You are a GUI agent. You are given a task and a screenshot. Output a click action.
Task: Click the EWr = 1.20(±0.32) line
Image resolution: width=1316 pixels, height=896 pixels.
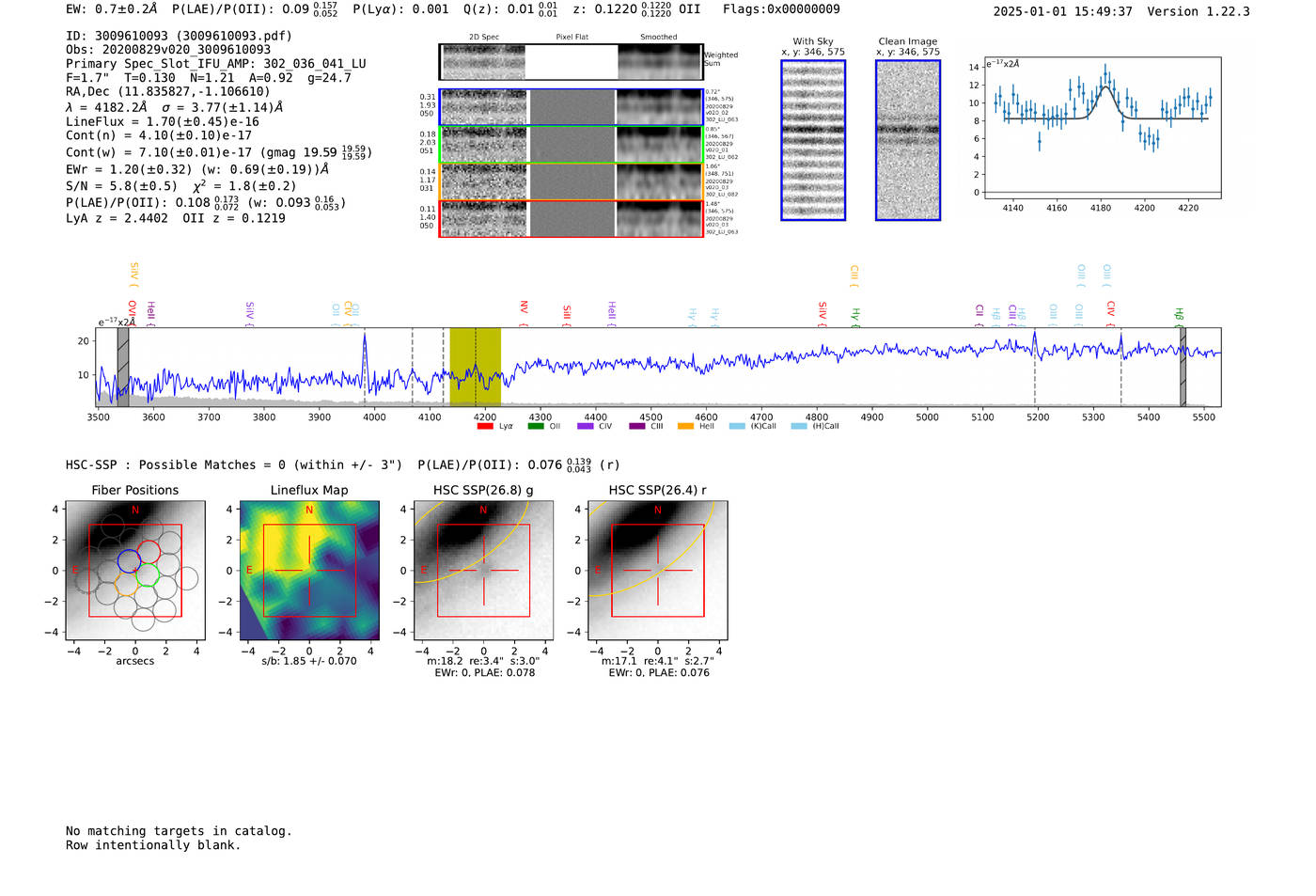197,170
